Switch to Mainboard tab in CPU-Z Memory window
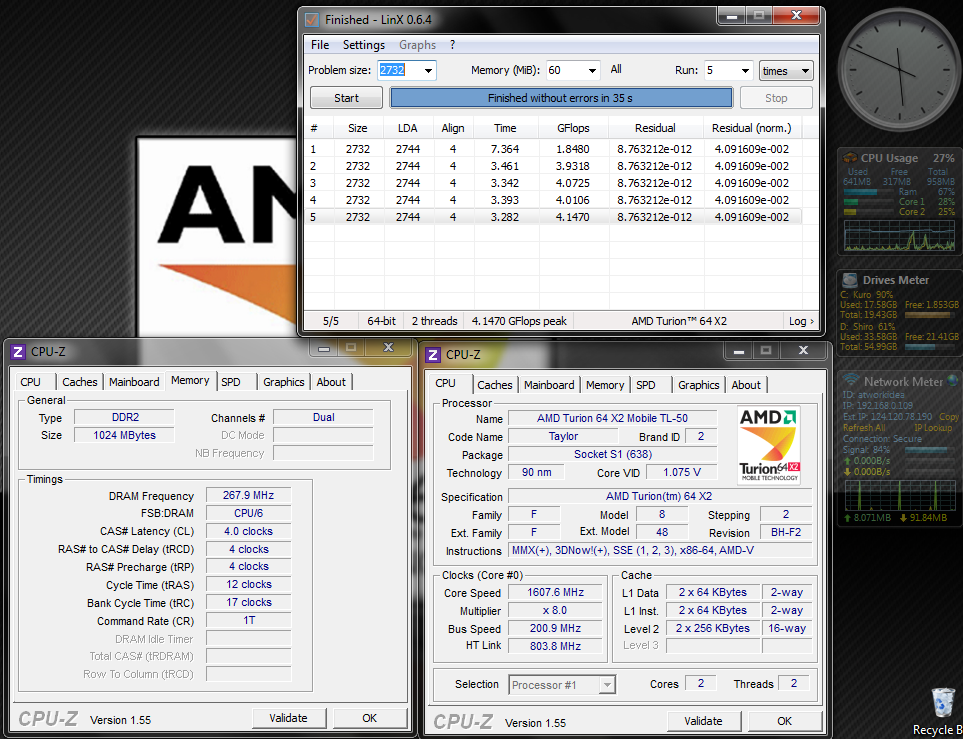The height and width of the screenshot is (739, 963). click(134, 382)
